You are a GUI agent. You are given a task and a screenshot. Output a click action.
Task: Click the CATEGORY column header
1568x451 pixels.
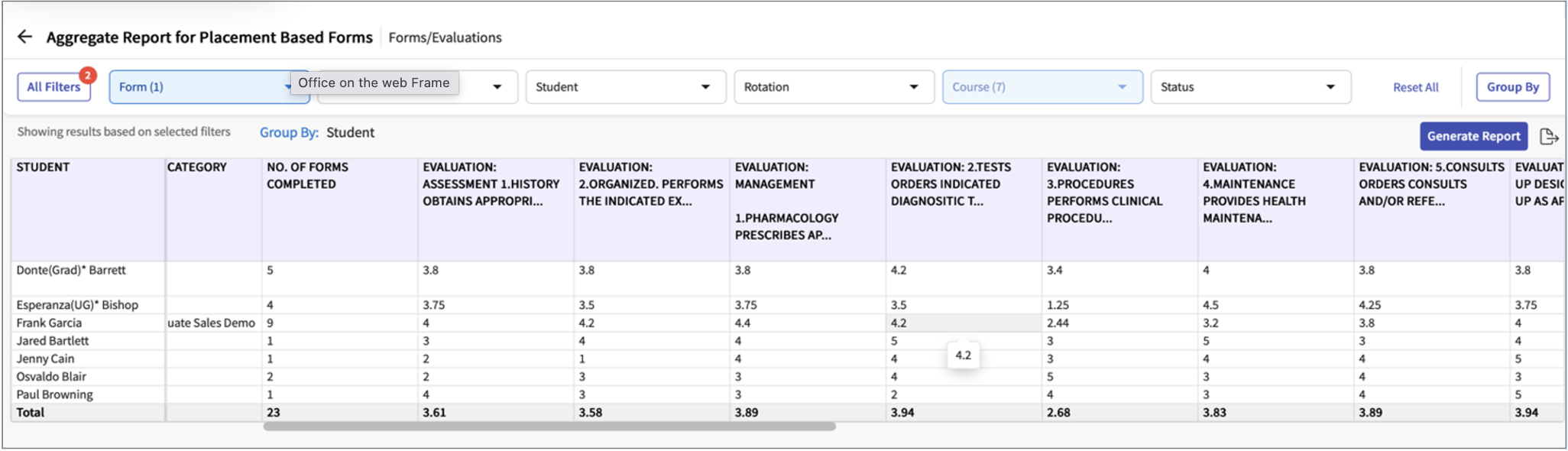[x=197, y=167]
